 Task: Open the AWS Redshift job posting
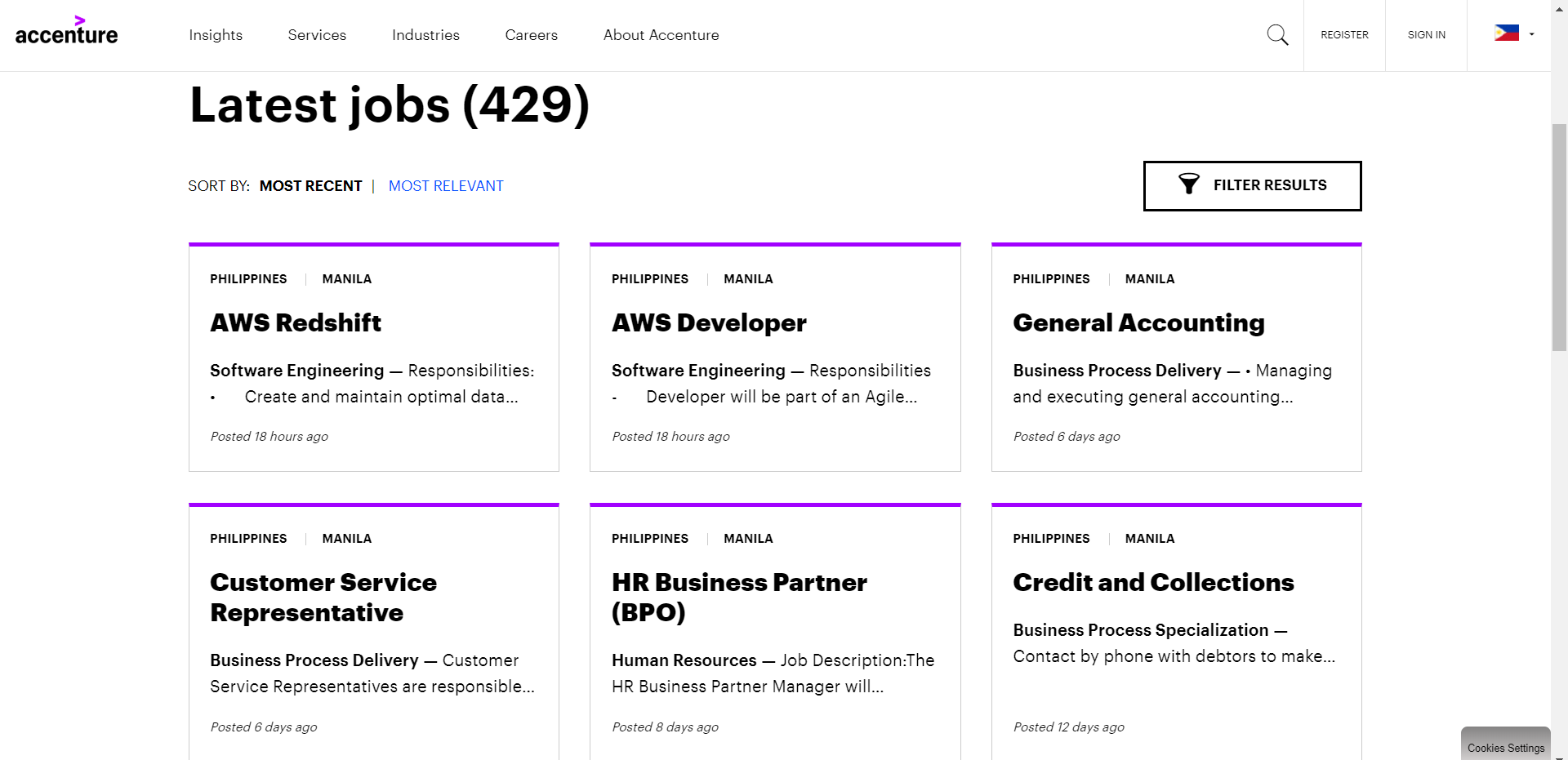pos(296,323)
